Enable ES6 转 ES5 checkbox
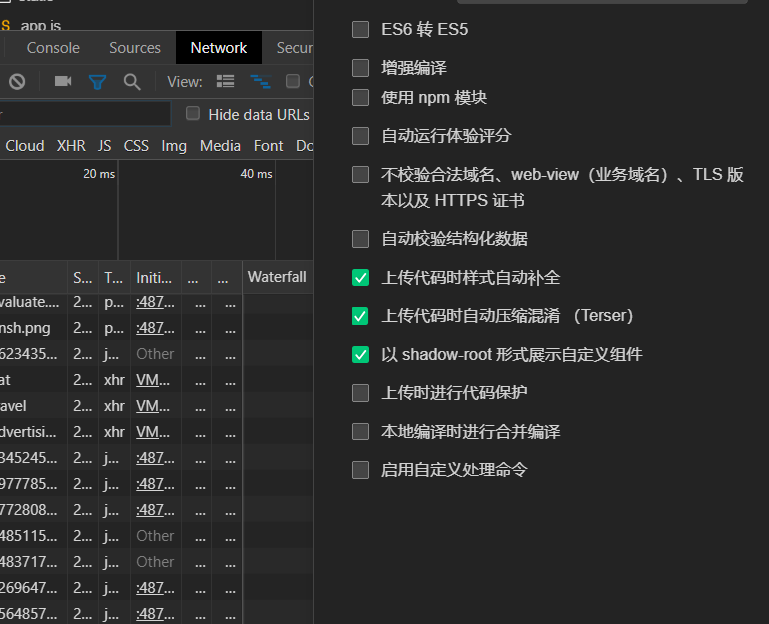This screenshot has width=769, height=624. point(360,29)
